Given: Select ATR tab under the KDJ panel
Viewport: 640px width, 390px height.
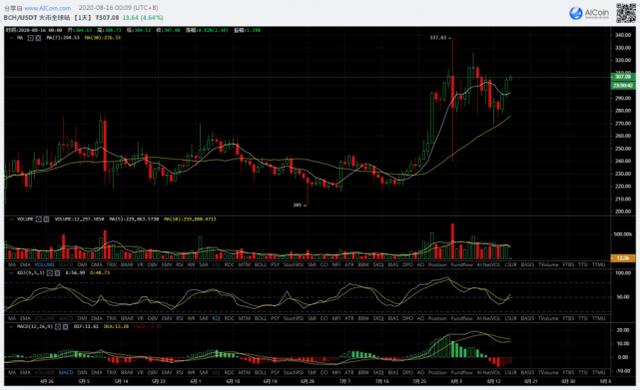Looking at the screenshot, I should 349,318.
